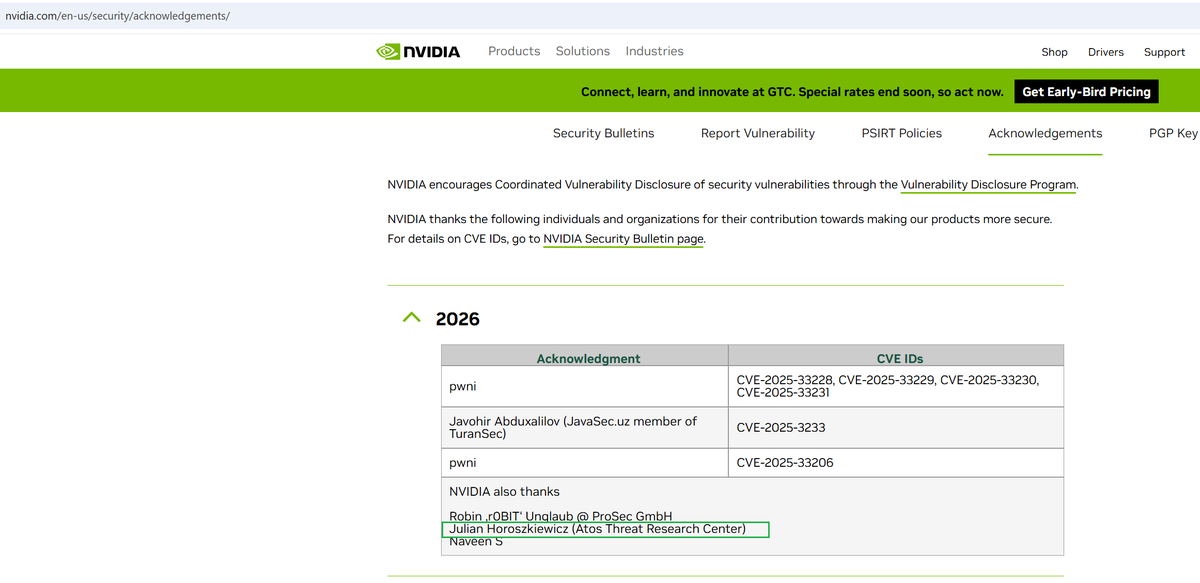Select the Acknowledgements tab
Image resolution: width=1200 pixels, height=583 pixels.
click(1045, 133)
